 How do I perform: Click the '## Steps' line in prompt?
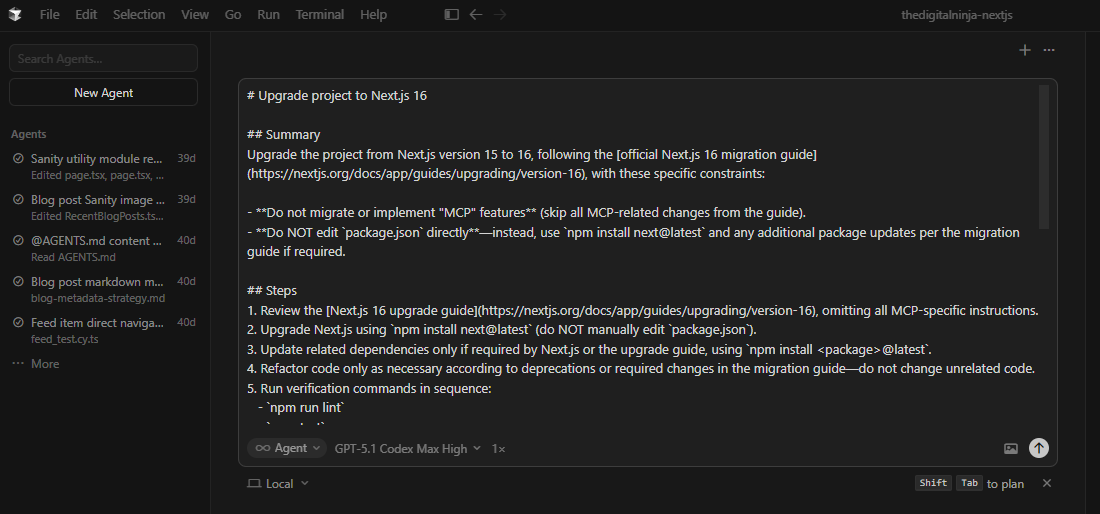271,290
